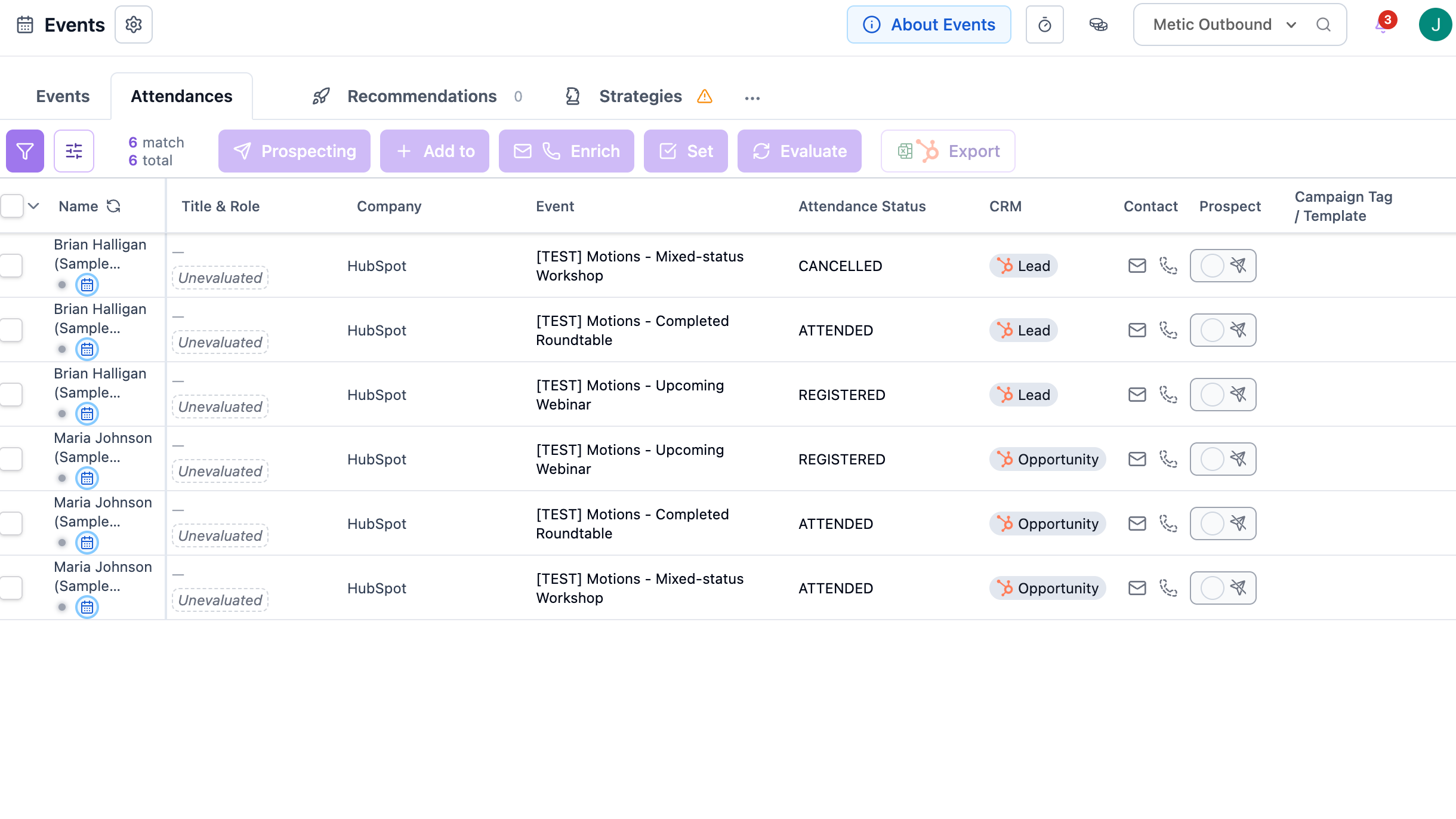
Task: Open column settings sliders icon
Action: [x=74, y=151]
